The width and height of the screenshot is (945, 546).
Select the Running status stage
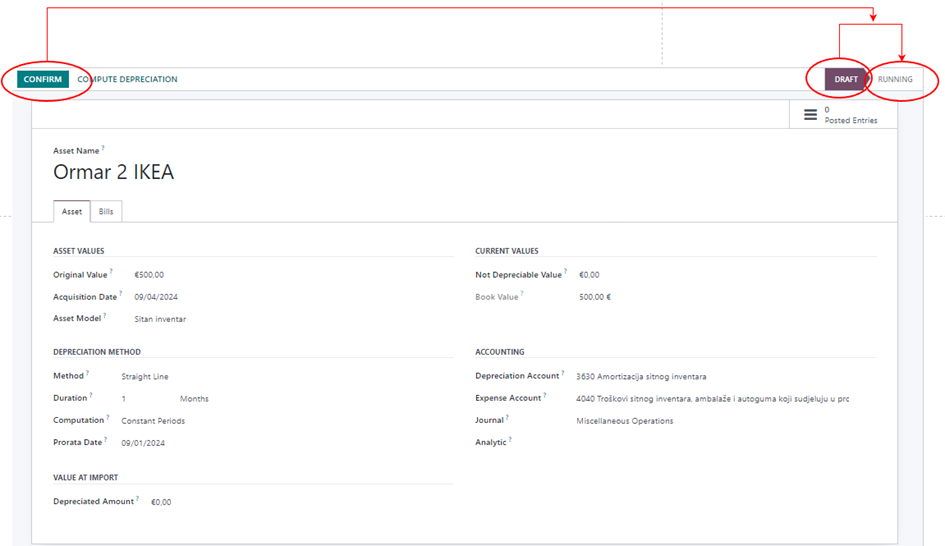coord(895,79)
